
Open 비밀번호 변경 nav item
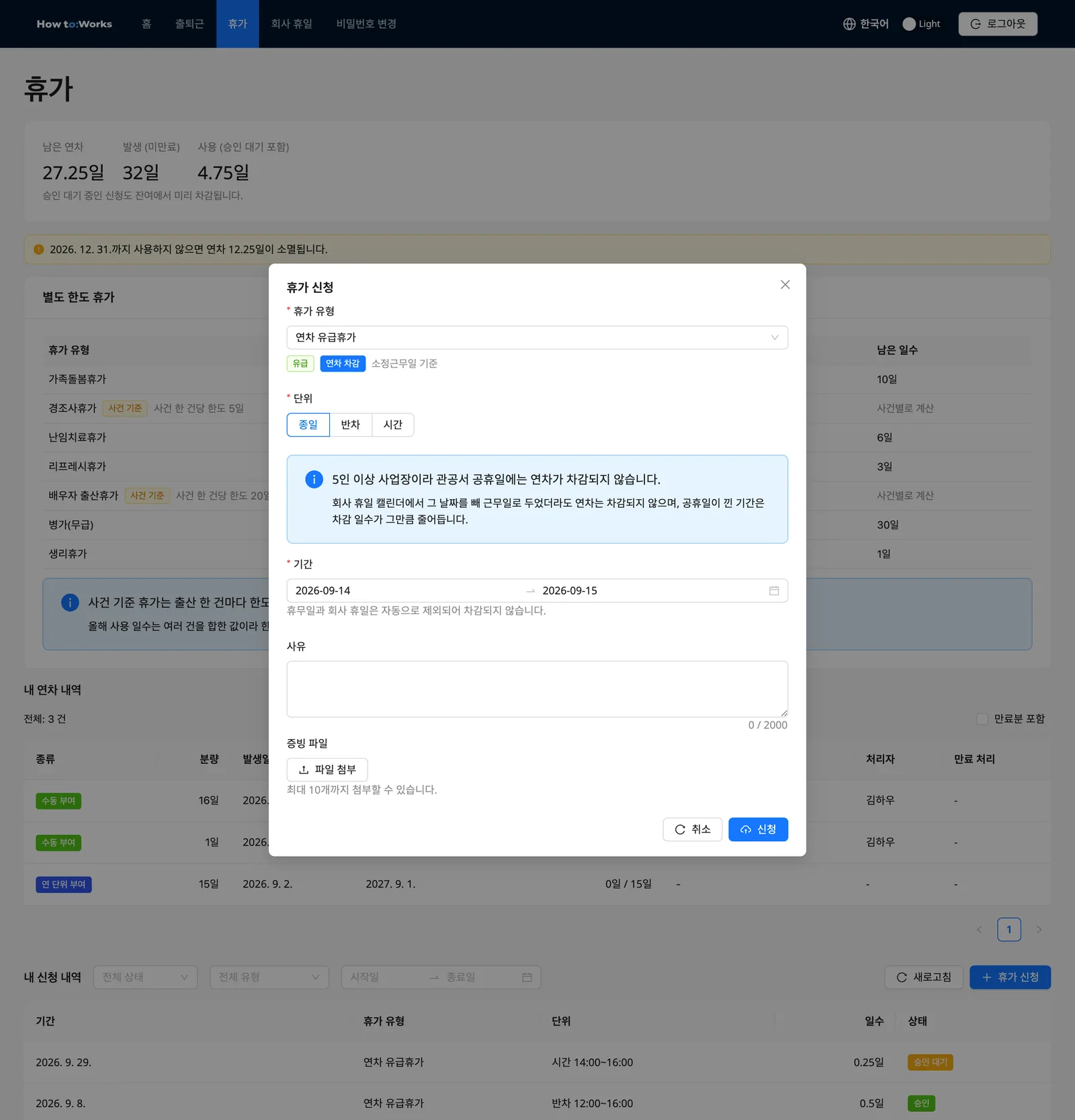coord(366,24)
